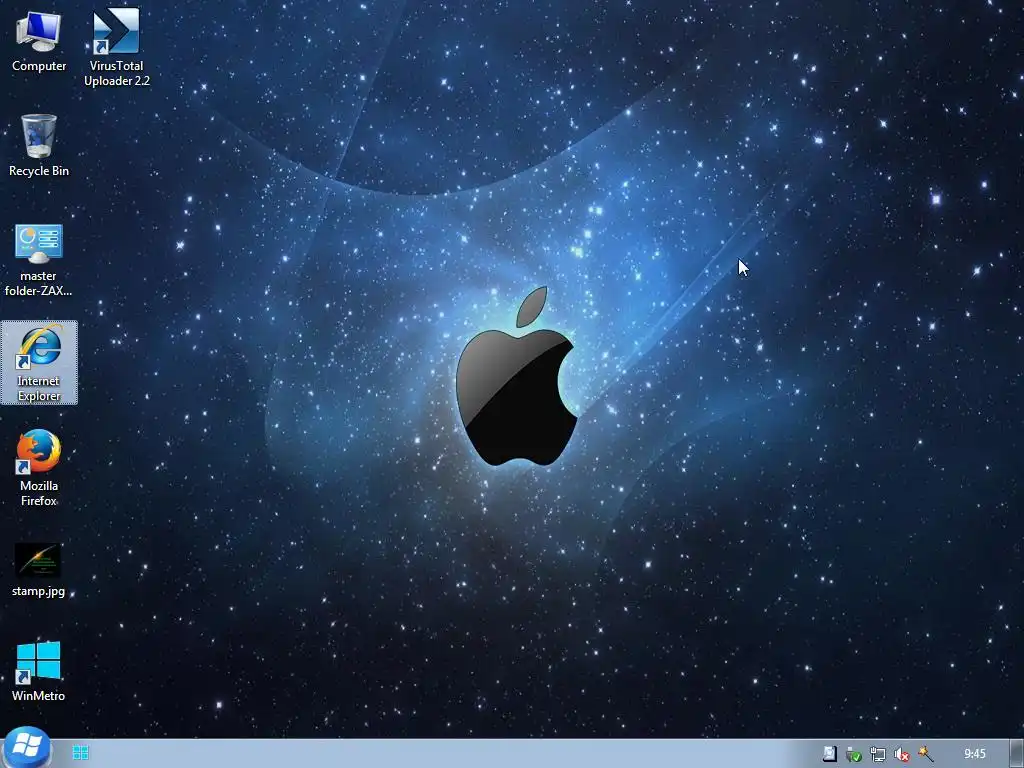Click the Internet Explorer desktop shortcut
This screenshot has width=1024, height=768.
39,363
